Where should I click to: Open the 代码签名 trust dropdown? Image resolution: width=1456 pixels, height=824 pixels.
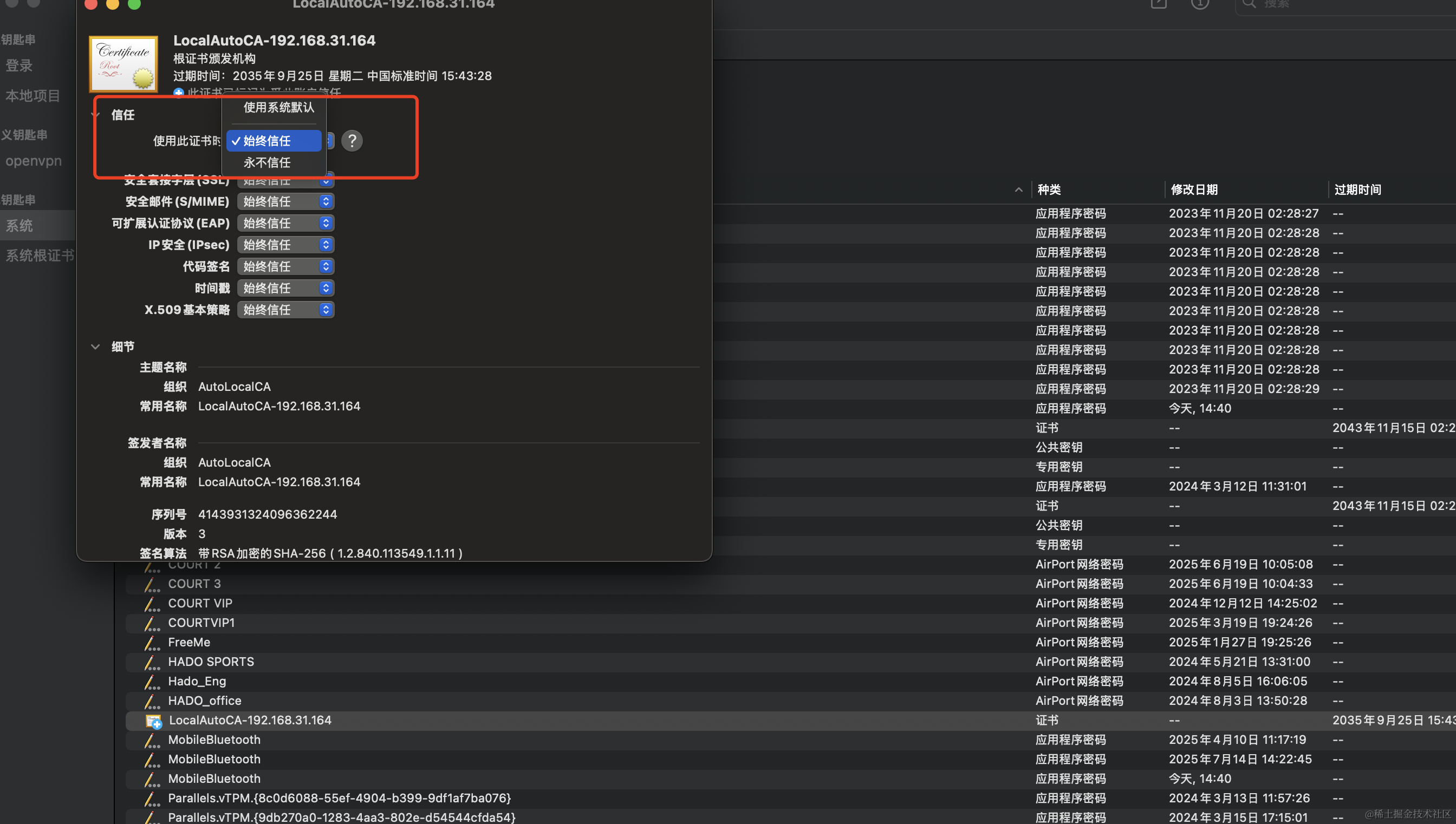pos(285,266)
